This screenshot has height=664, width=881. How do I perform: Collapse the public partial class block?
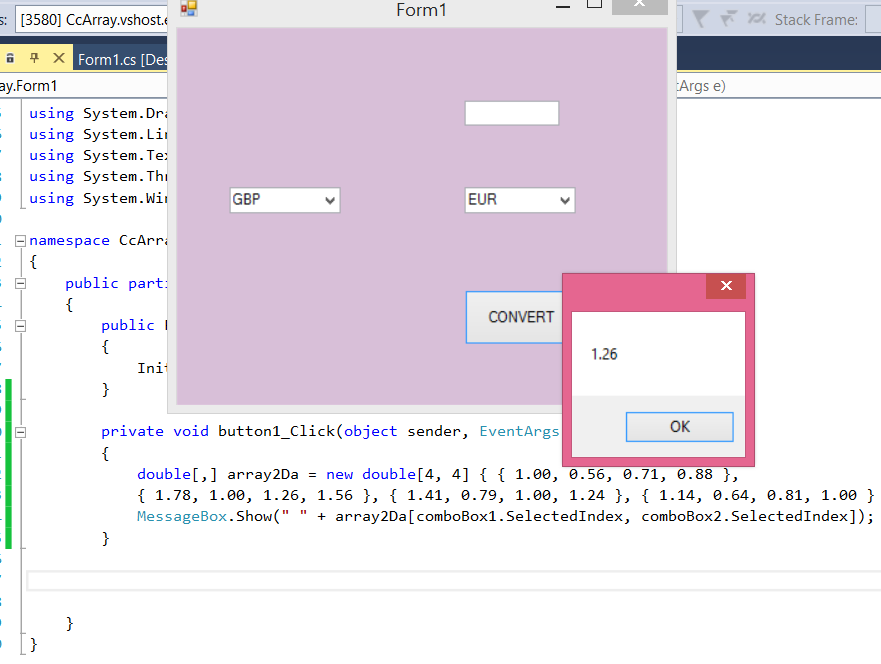[x=20, y=283]
